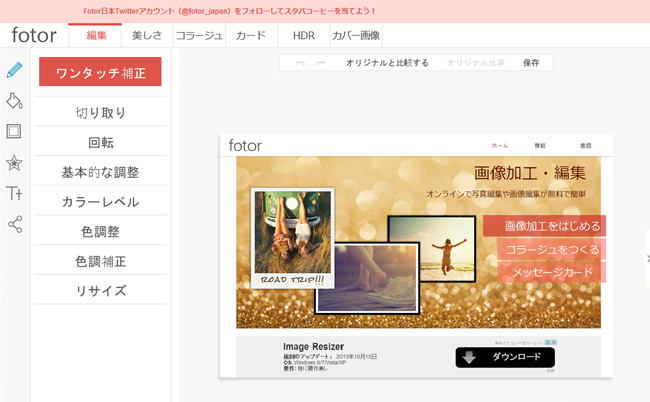Click the ROAD TRIP polaroid photo
This screenshot has width=650, height=402.
293,238
